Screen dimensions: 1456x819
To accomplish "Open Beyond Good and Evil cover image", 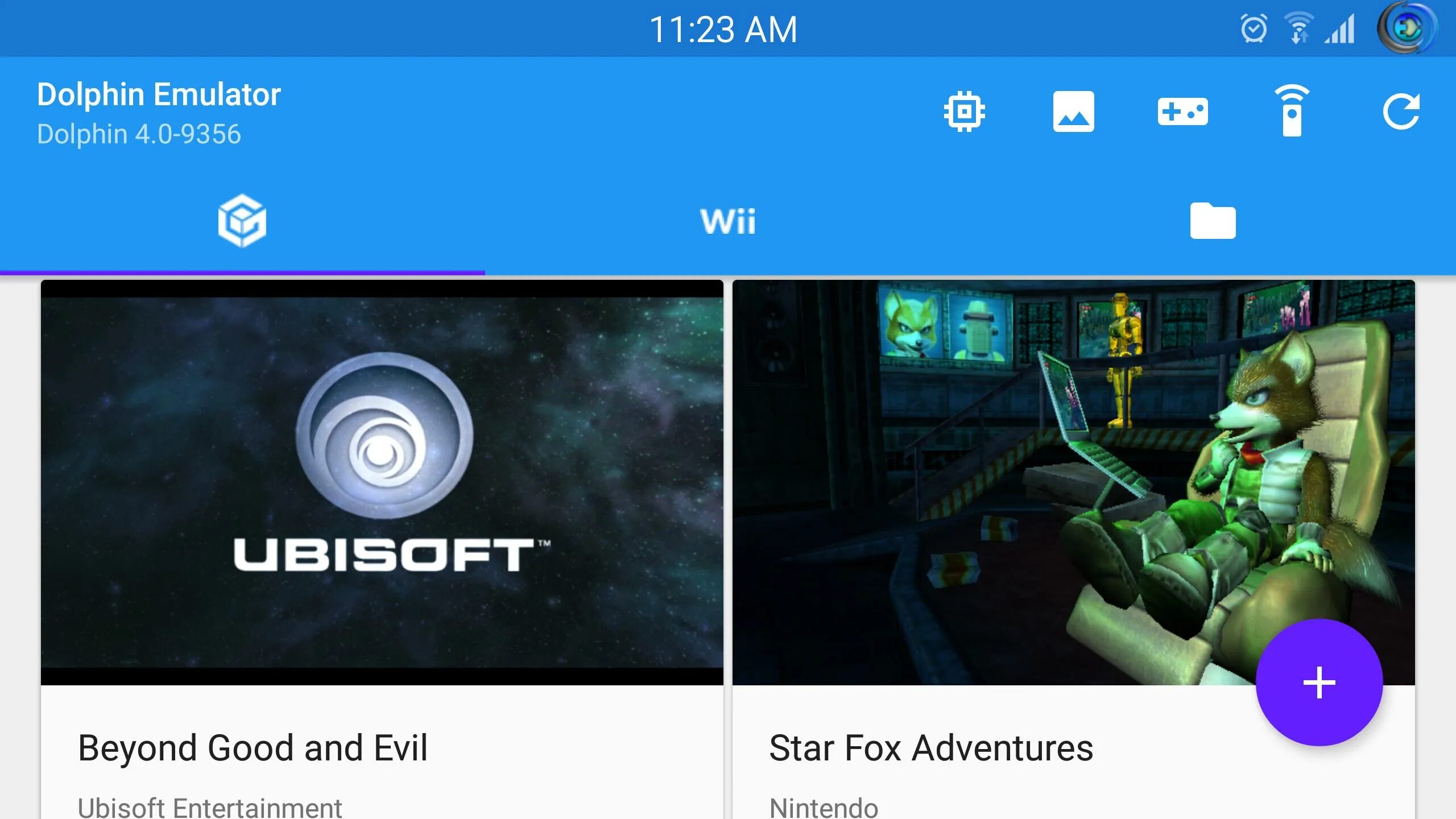I will pyautogui.click(x=382, y=482).
